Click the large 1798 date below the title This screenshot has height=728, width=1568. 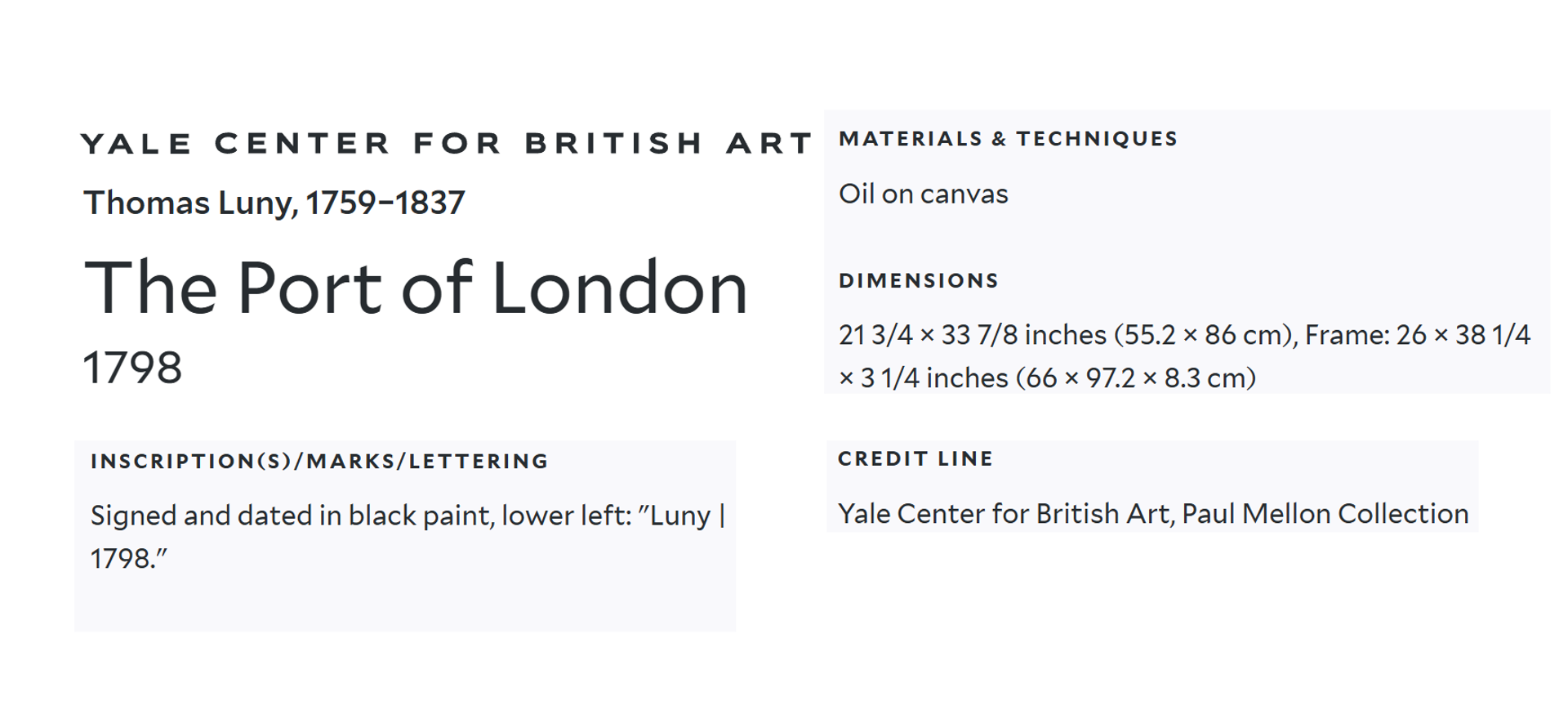(x=132, y=368)
